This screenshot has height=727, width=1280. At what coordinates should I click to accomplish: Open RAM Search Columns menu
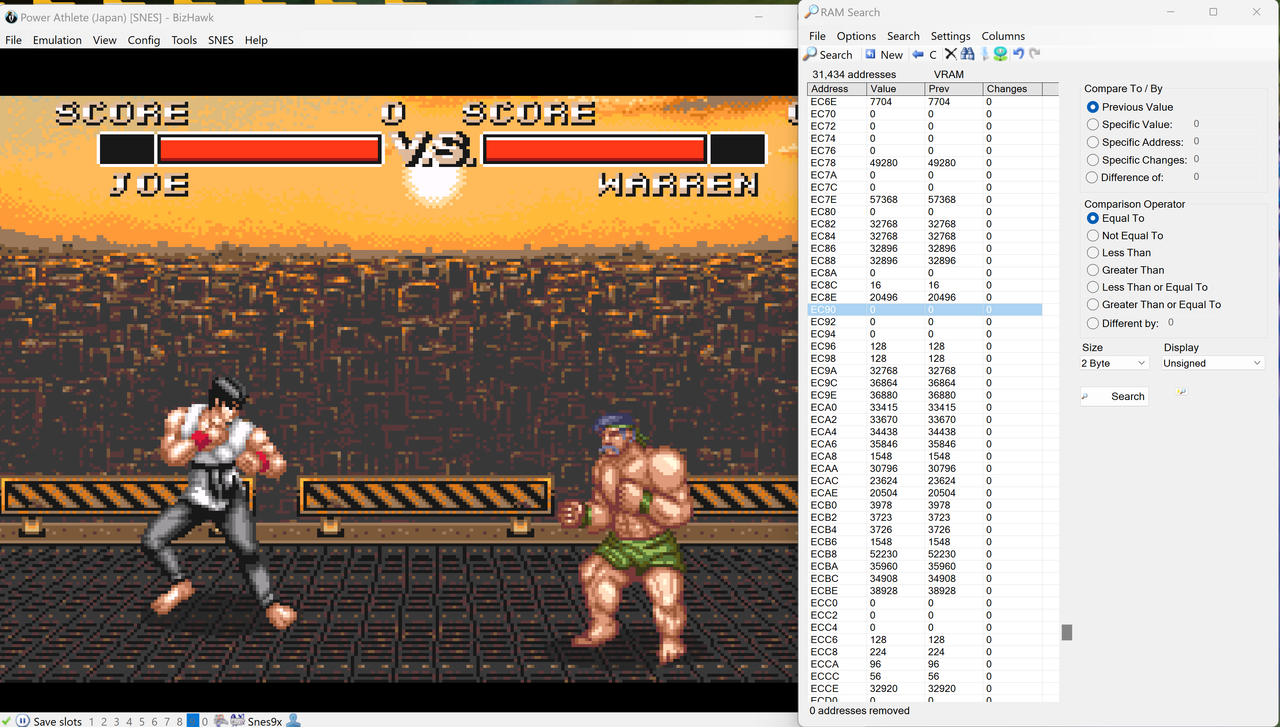(x=1003, y=36)
